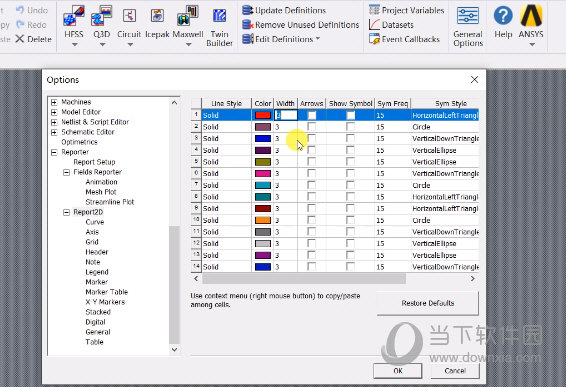Click OK to confirm options
566x387 pixels.
click(x=397, y=371)
